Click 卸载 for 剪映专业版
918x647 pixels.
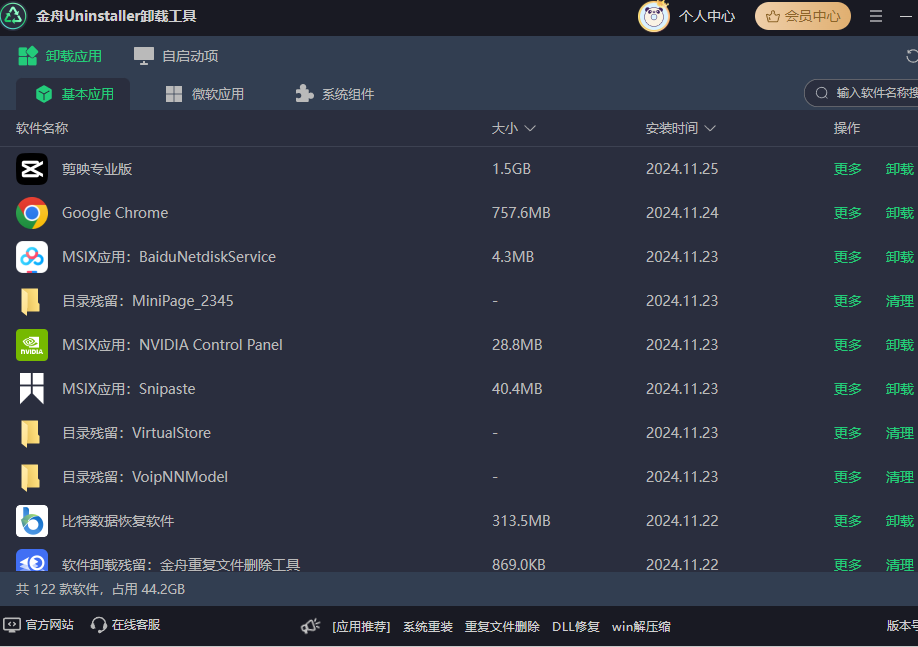pos(899,169)
